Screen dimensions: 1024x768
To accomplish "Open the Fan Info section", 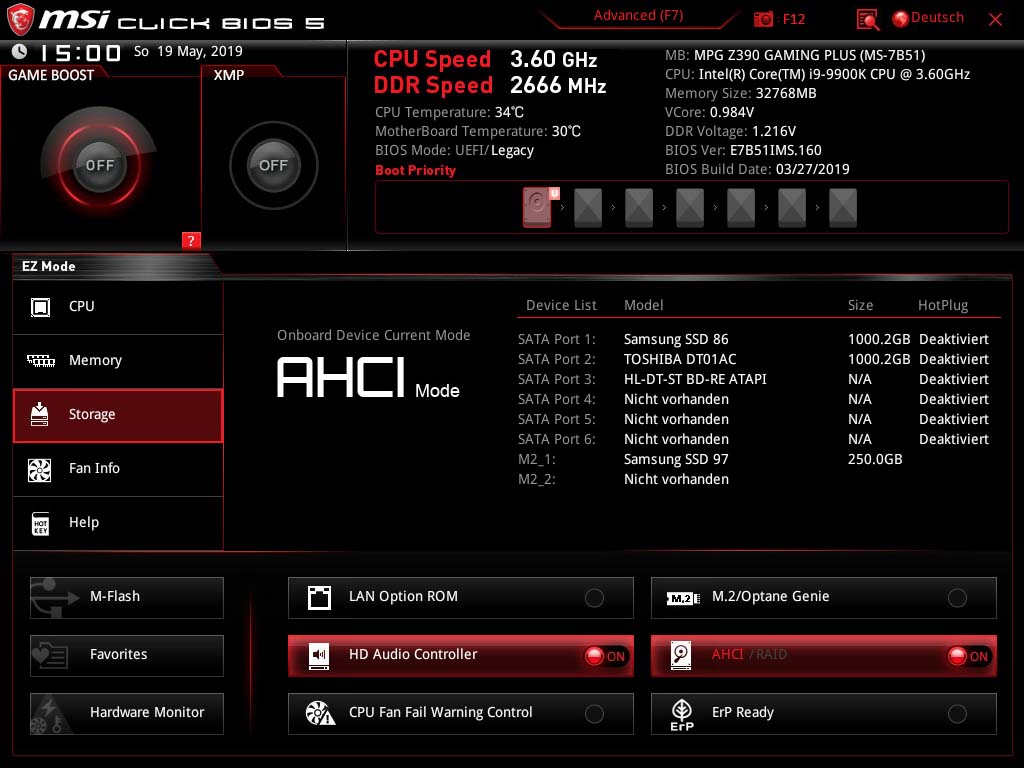I will coord(118,470).
